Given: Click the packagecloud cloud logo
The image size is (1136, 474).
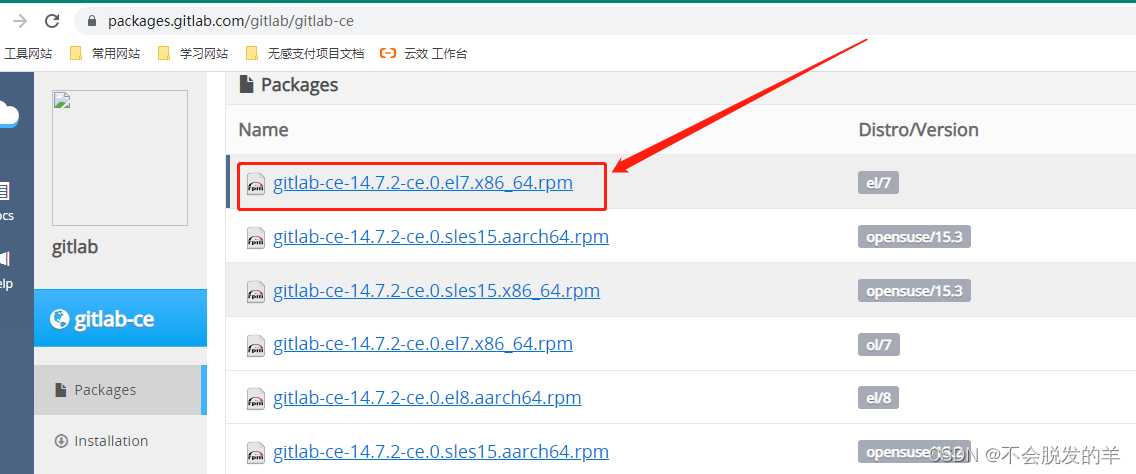Looking at the screenshot, I should [x=8, y=115].
